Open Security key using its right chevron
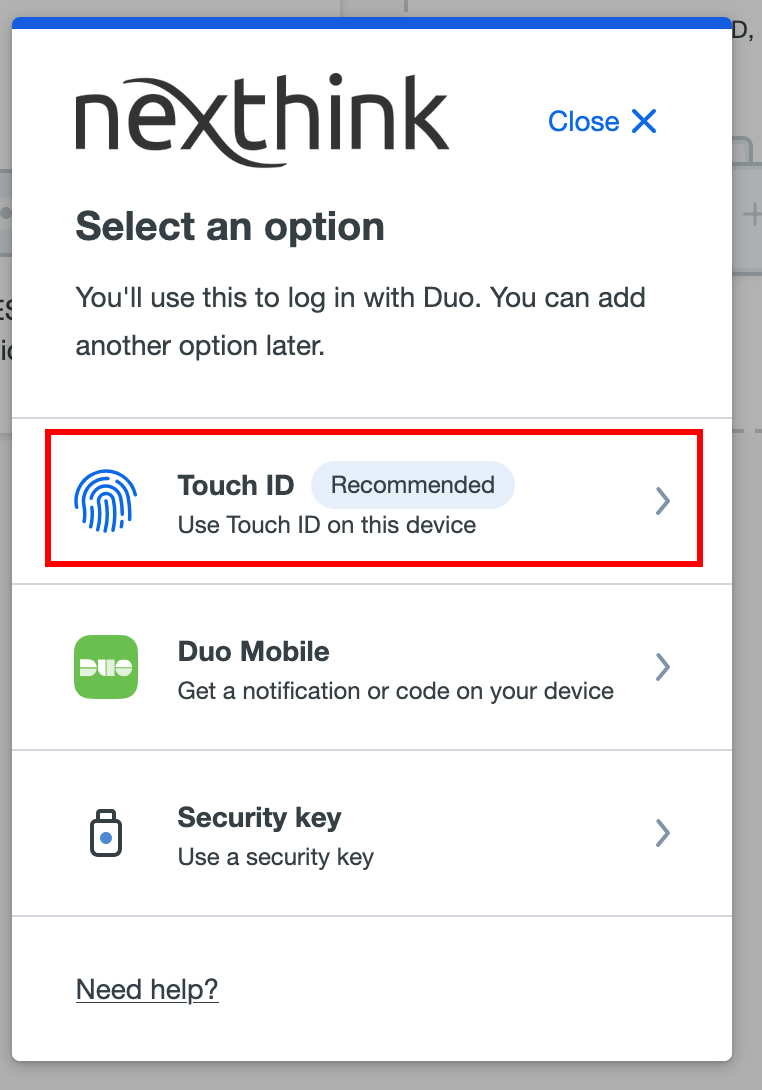 [x=661, y=833]
